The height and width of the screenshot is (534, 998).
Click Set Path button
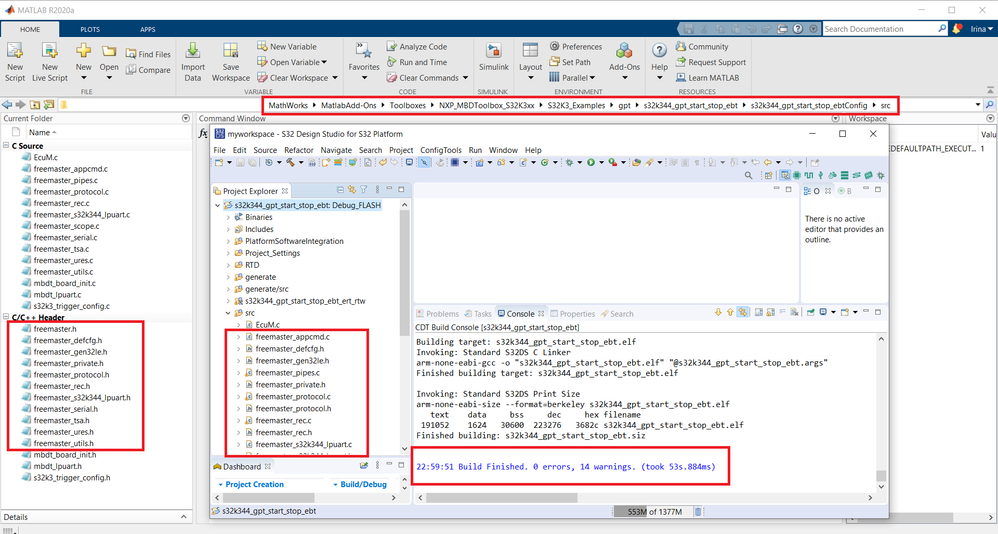click(x=570, y=62)
